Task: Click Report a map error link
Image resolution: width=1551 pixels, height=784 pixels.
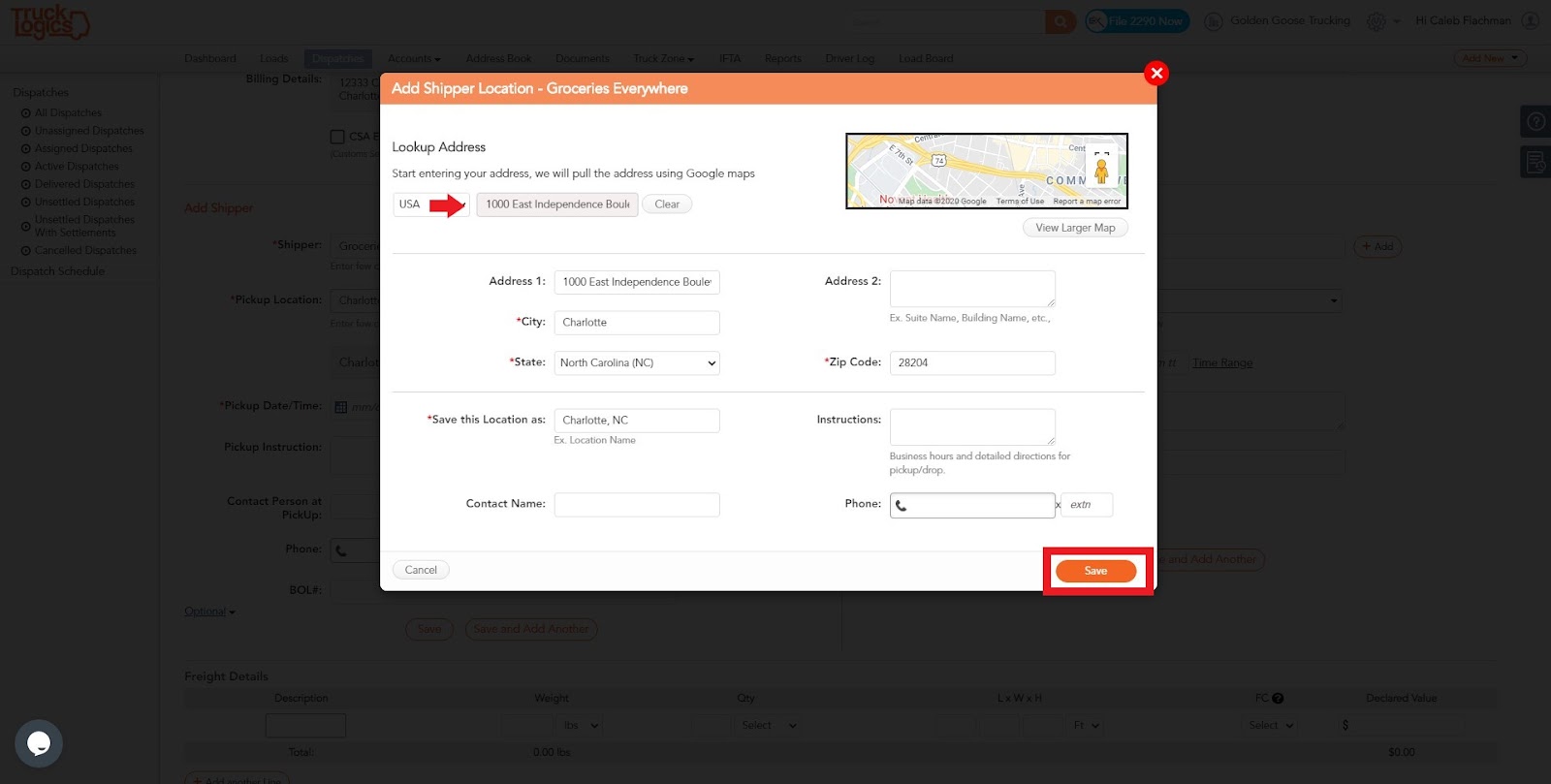Action: tap(1087, 202)
